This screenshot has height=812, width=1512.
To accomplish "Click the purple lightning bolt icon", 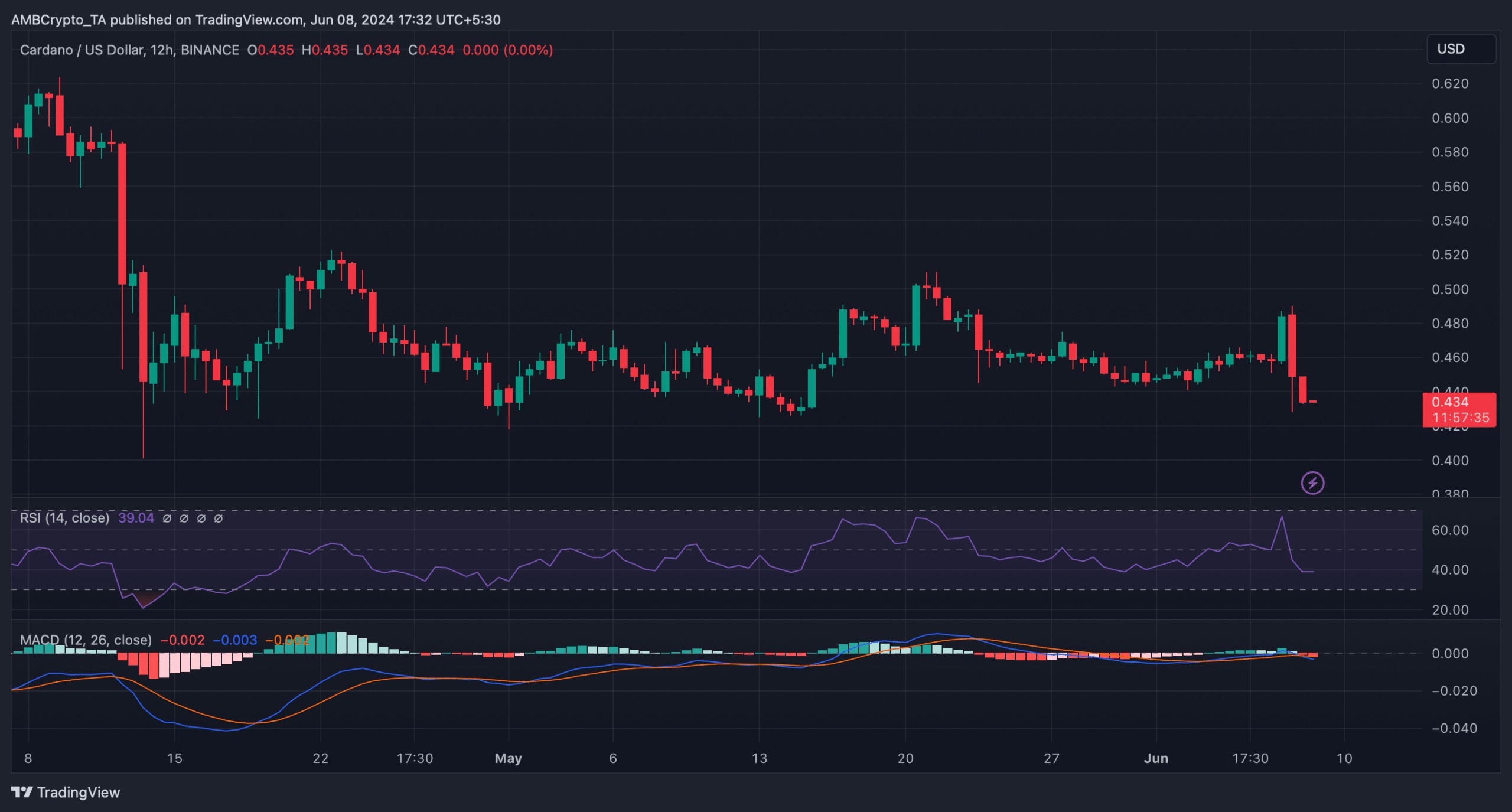I will pos(1312,483).
